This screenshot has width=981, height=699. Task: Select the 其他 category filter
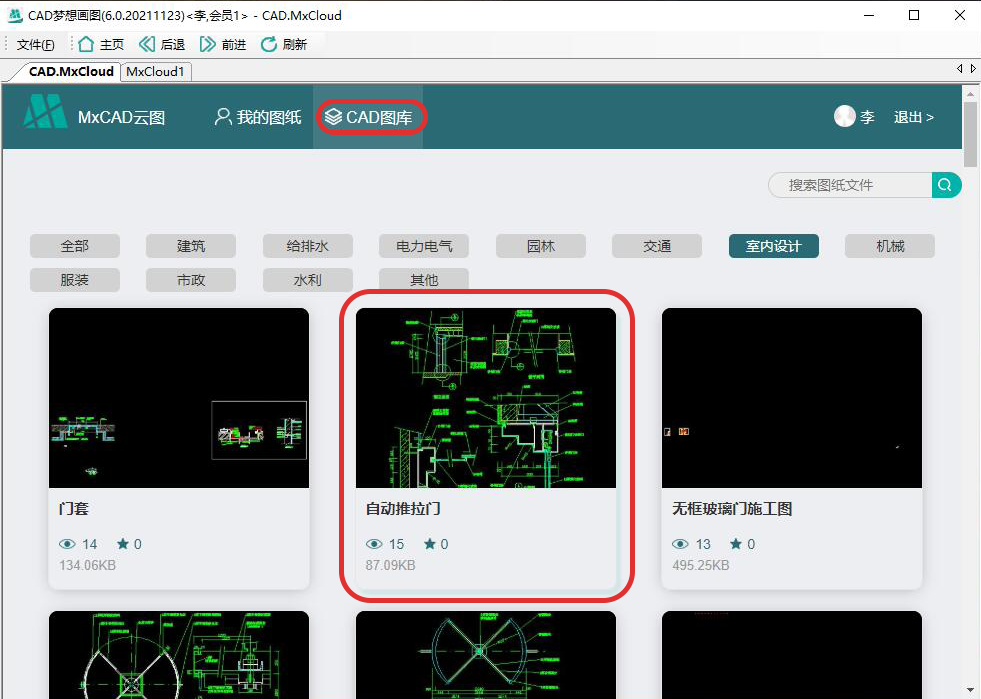point(424,280)
